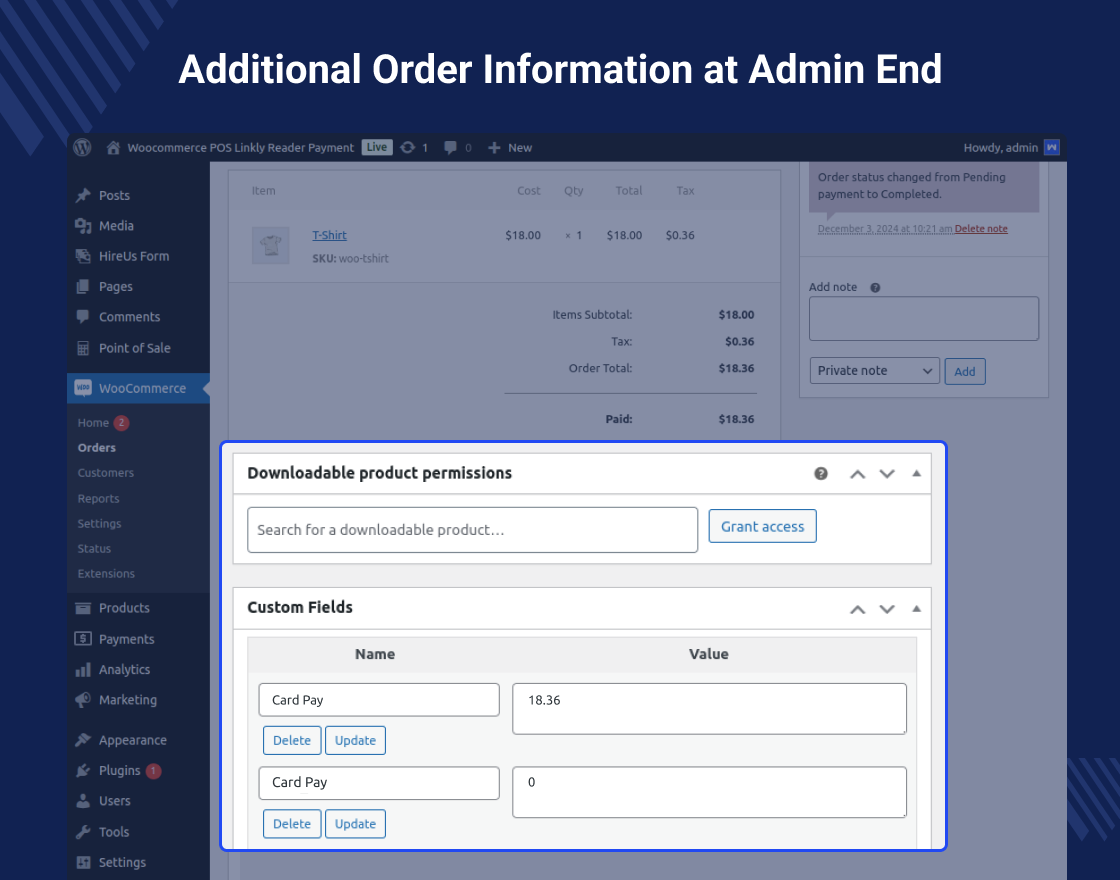Click the Point of Sale sidebar icon
This screenshot has width=1120, height=880.
point(85,347)
